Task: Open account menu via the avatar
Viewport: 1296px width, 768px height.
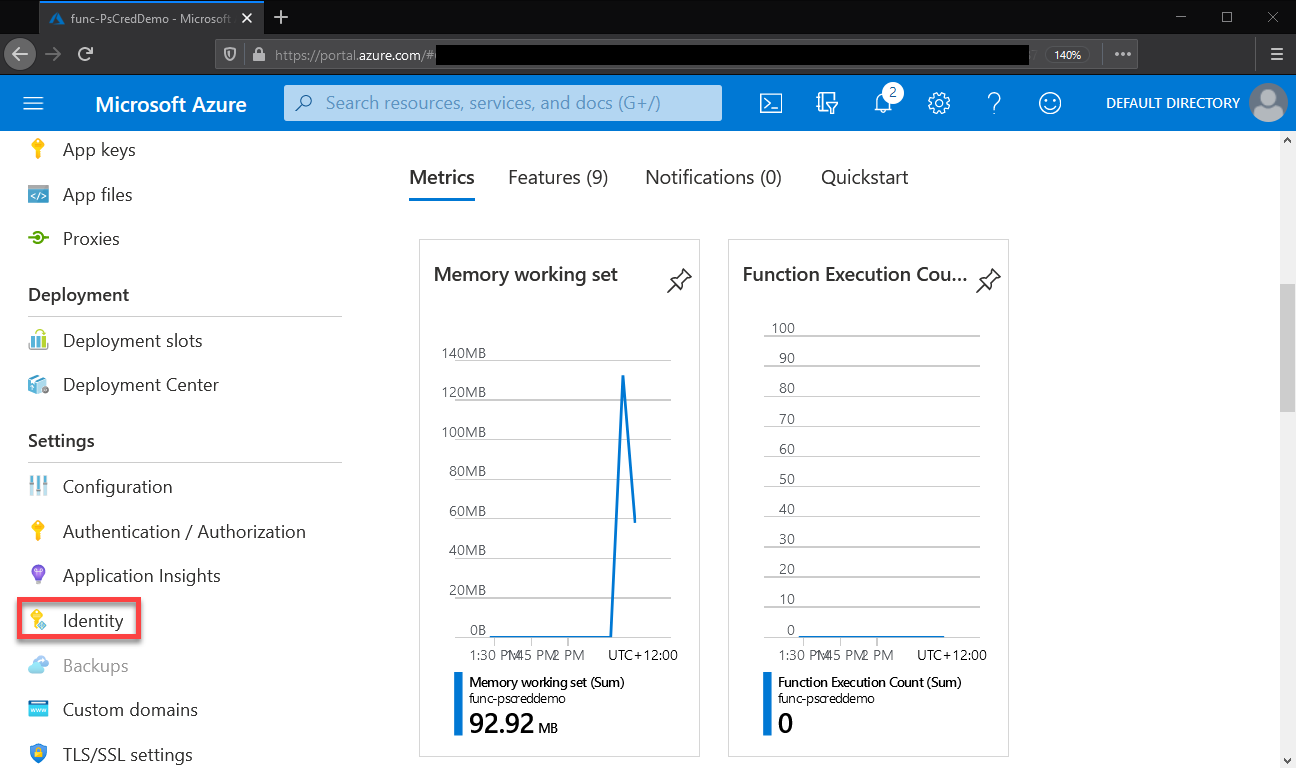Action: (1269, 103)
